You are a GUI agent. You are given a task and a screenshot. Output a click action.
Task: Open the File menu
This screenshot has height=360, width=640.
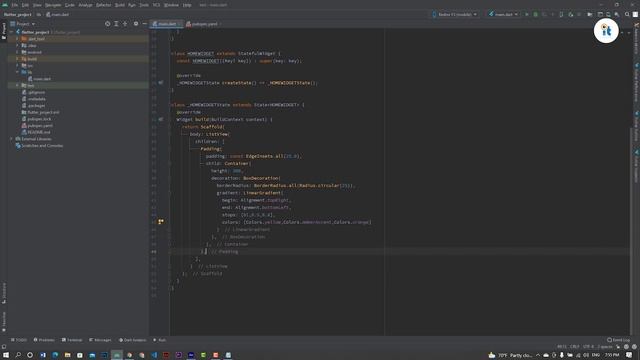(x=15, y=5)
